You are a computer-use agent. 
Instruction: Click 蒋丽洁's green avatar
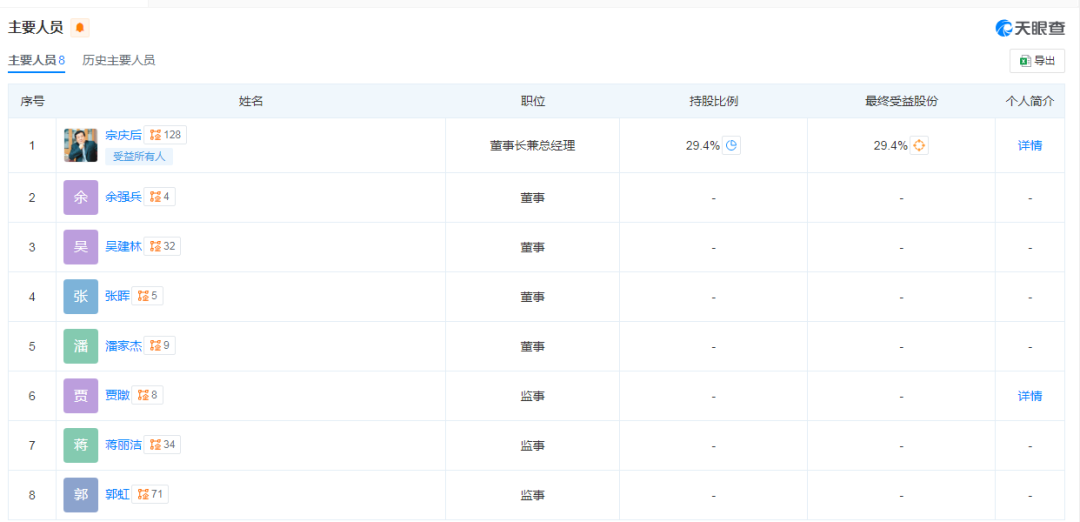pyautogui.click(x=81, y=446)
